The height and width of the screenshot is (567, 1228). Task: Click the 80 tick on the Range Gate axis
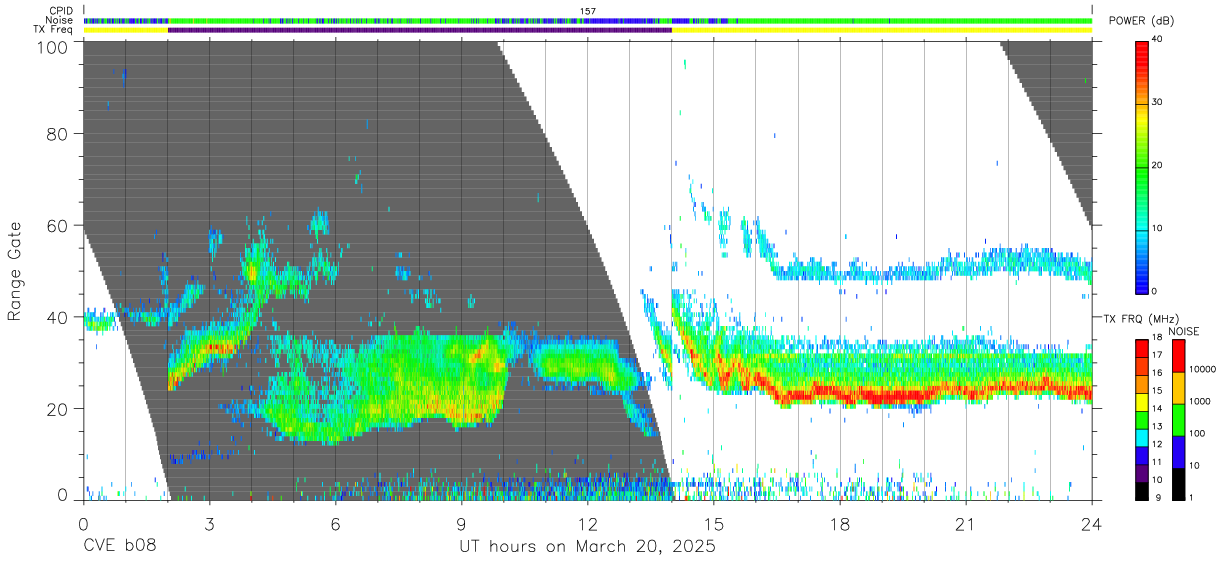point(58,134)
